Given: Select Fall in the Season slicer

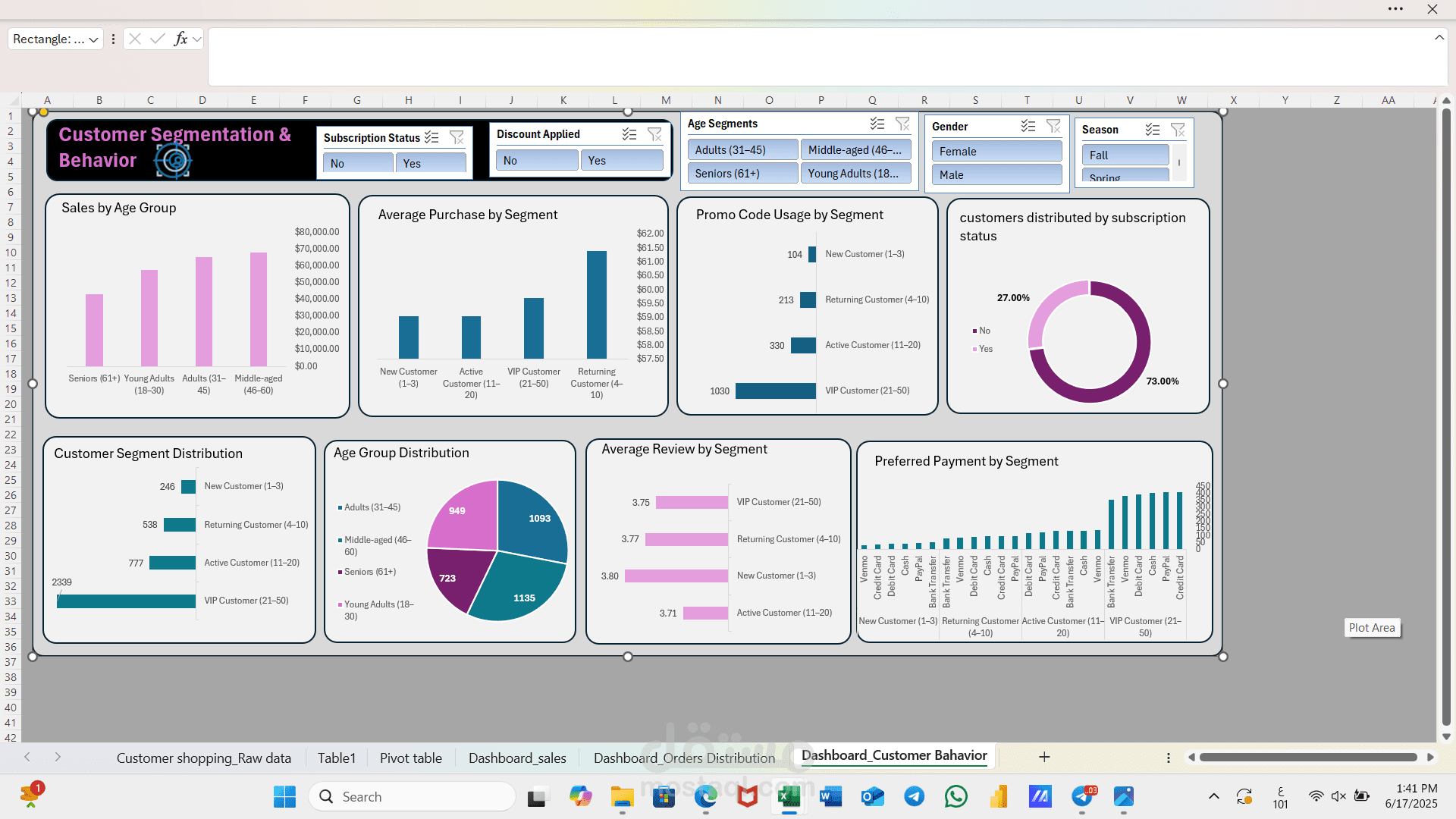Looking at the screenshot, I should 1125,155.
